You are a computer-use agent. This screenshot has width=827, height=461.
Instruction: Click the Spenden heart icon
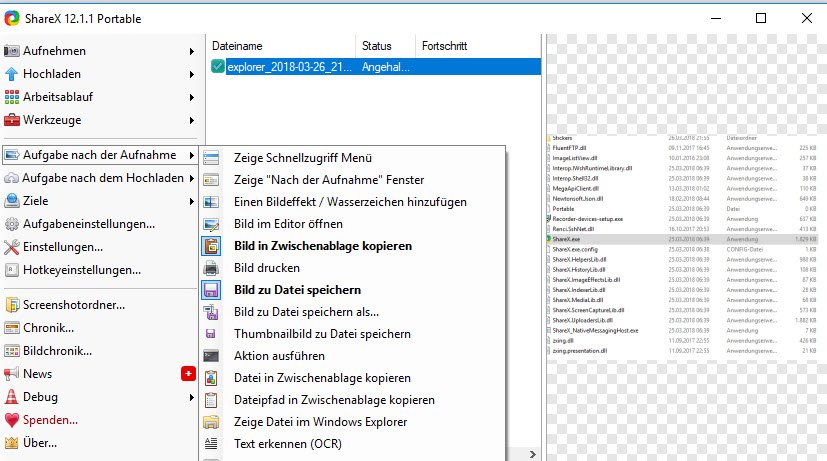(x=12, y=420)
